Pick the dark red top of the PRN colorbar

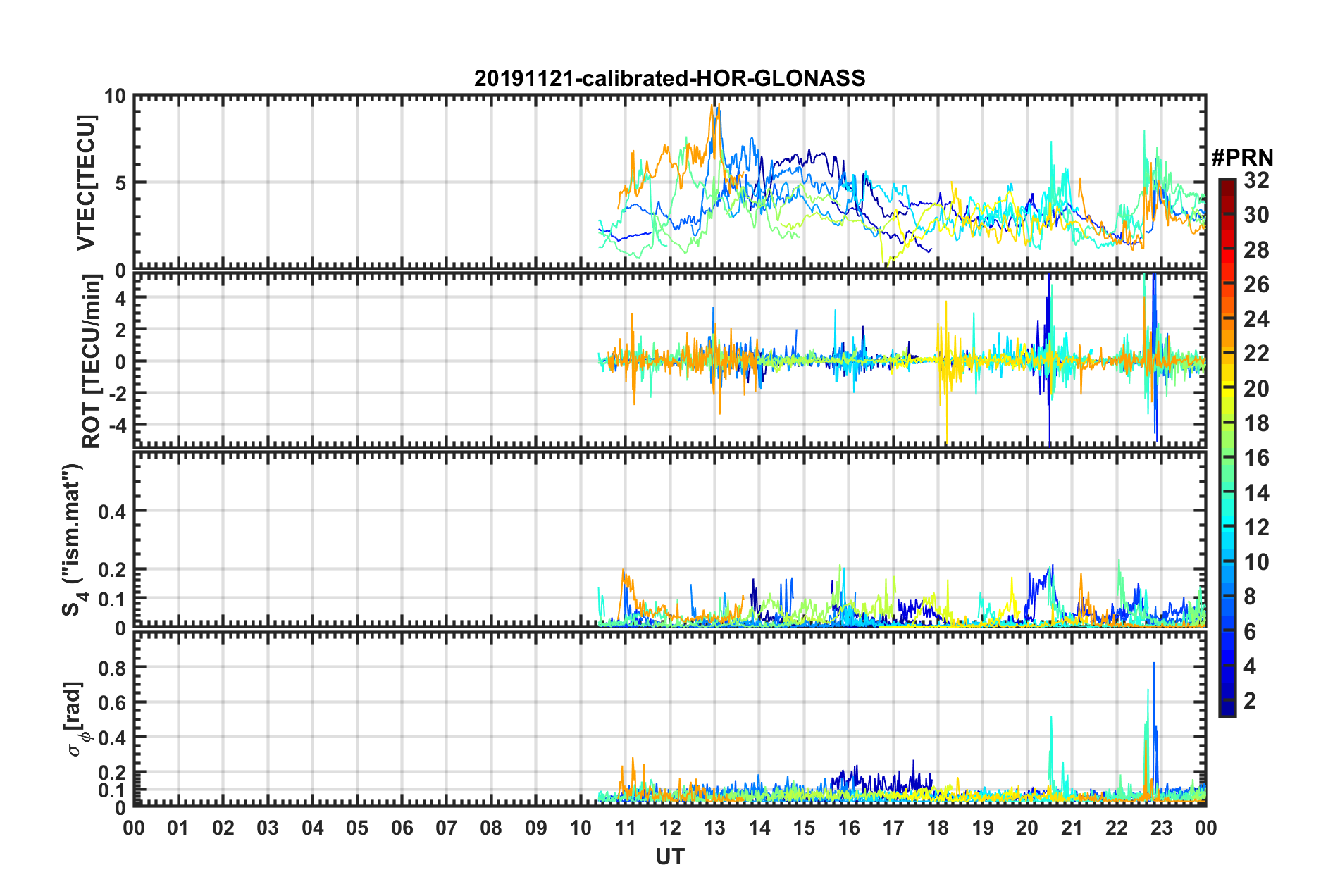1227,189
